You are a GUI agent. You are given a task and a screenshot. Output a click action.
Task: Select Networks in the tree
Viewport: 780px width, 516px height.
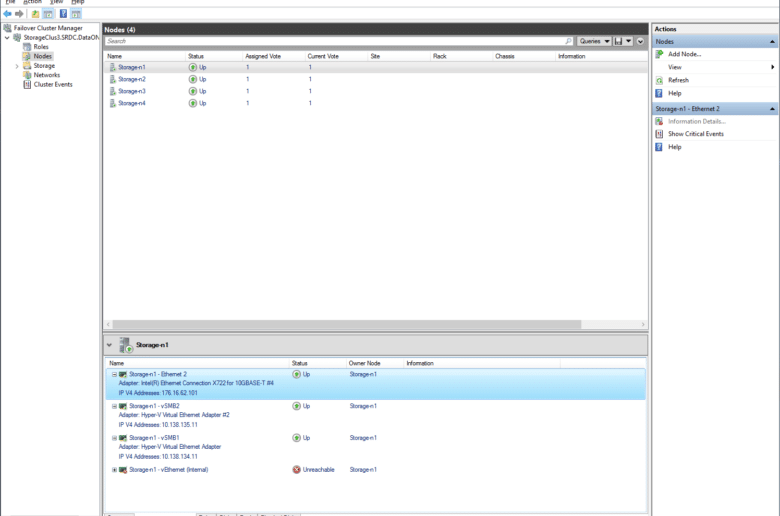(47, 75)
